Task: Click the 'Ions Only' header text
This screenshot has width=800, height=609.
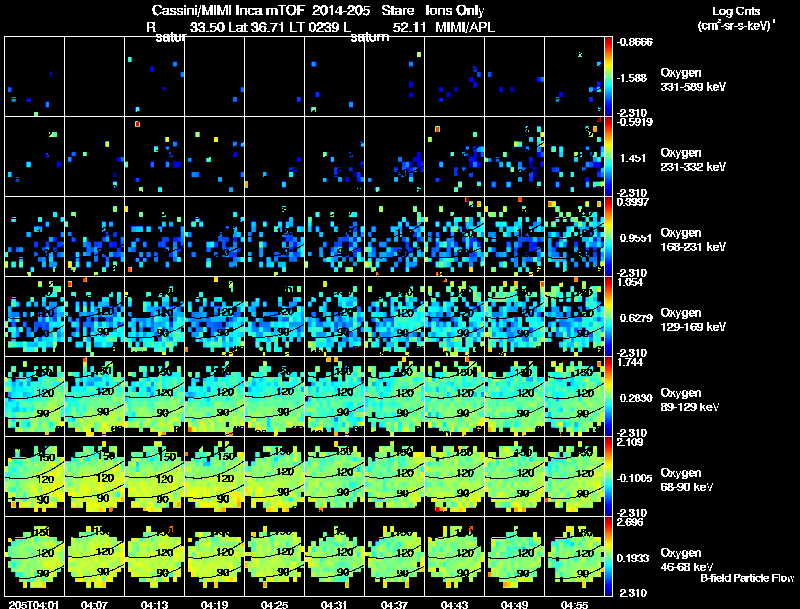Action: tap(455, 10)
